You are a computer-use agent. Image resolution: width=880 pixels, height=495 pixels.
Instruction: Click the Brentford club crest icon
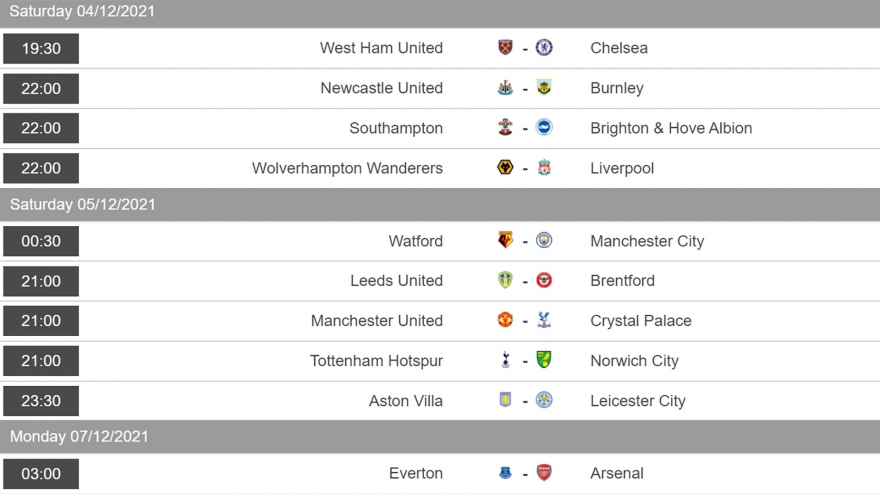pos(544,281)
